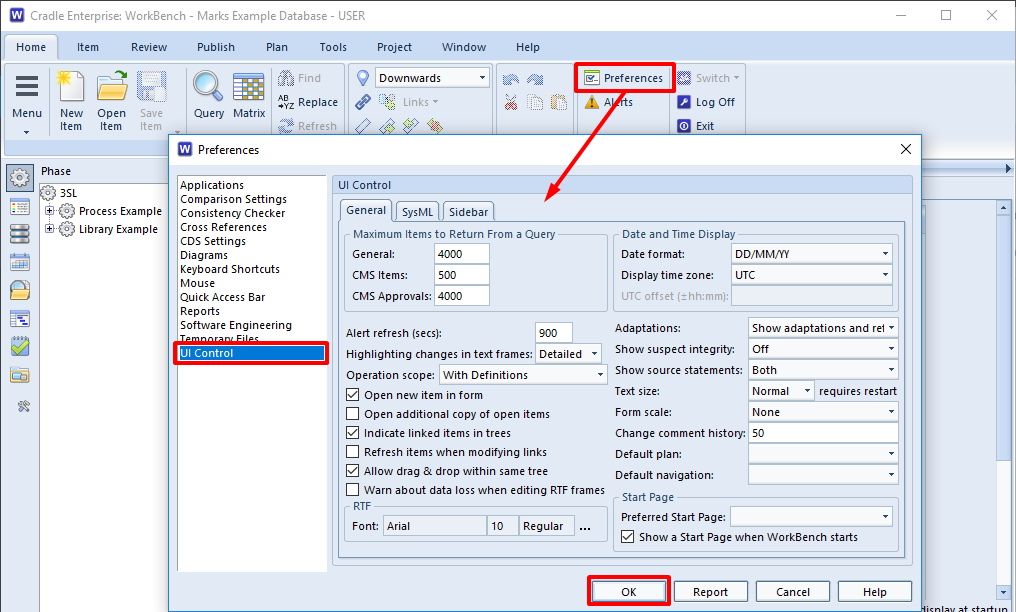Open the Alerts warning icon
Screen dimensions: 1016x612
pyautogui.click(x=592, y=102)
